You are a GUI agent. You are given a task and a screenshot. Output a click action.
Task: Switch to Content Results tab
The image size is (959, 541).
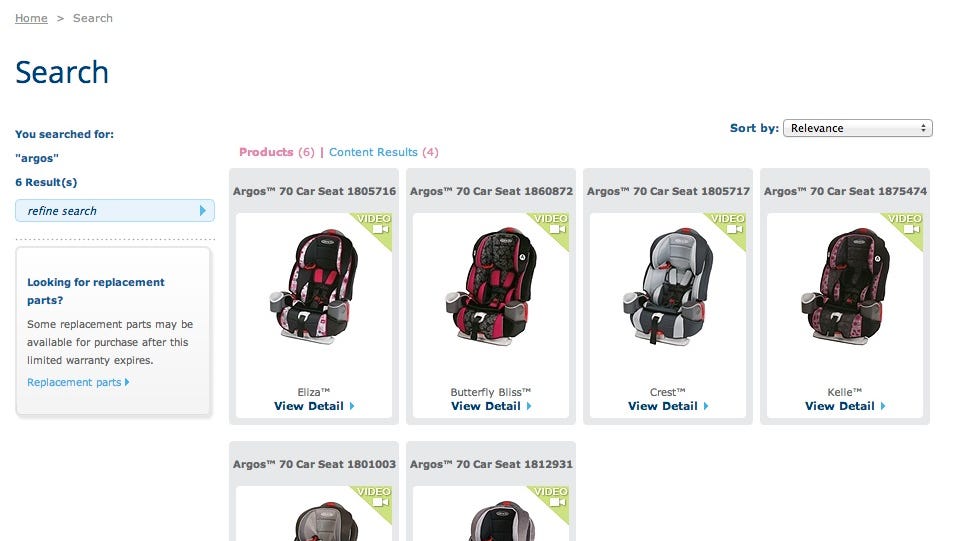click(x=383, y=152)
